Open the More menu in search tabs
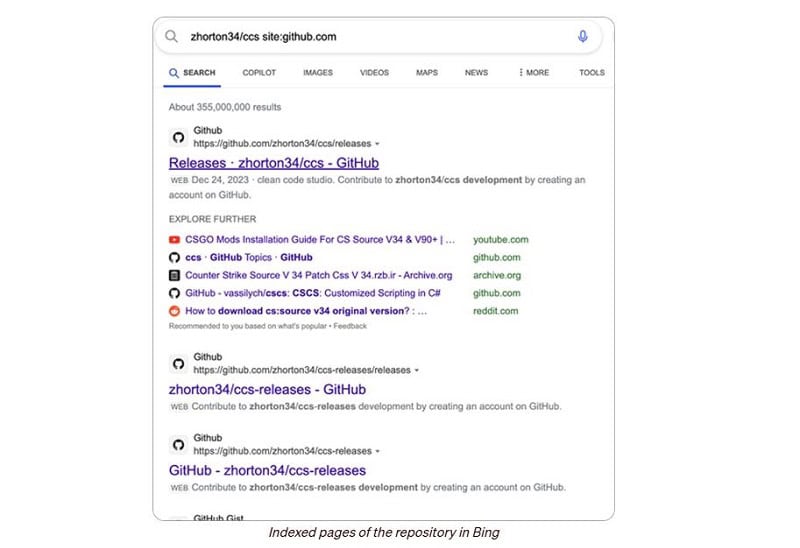This screenshot has height=548, width=800. tap(534, 72)
